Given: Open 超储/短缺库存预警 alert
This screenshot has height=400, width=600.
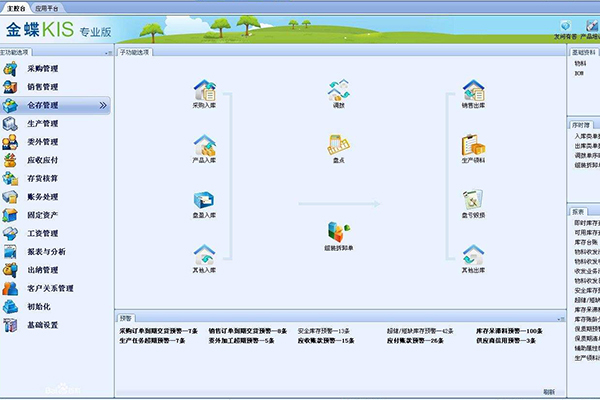Looking at the screenshot, I should pyautogui.click(x=420, y=331).
